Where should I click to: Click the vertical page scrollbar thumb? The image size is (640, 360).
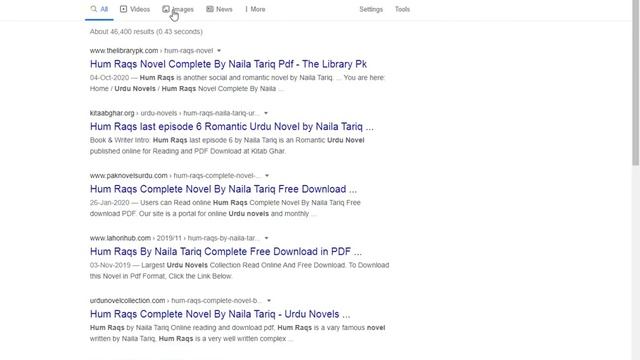[x=636, y=84]
